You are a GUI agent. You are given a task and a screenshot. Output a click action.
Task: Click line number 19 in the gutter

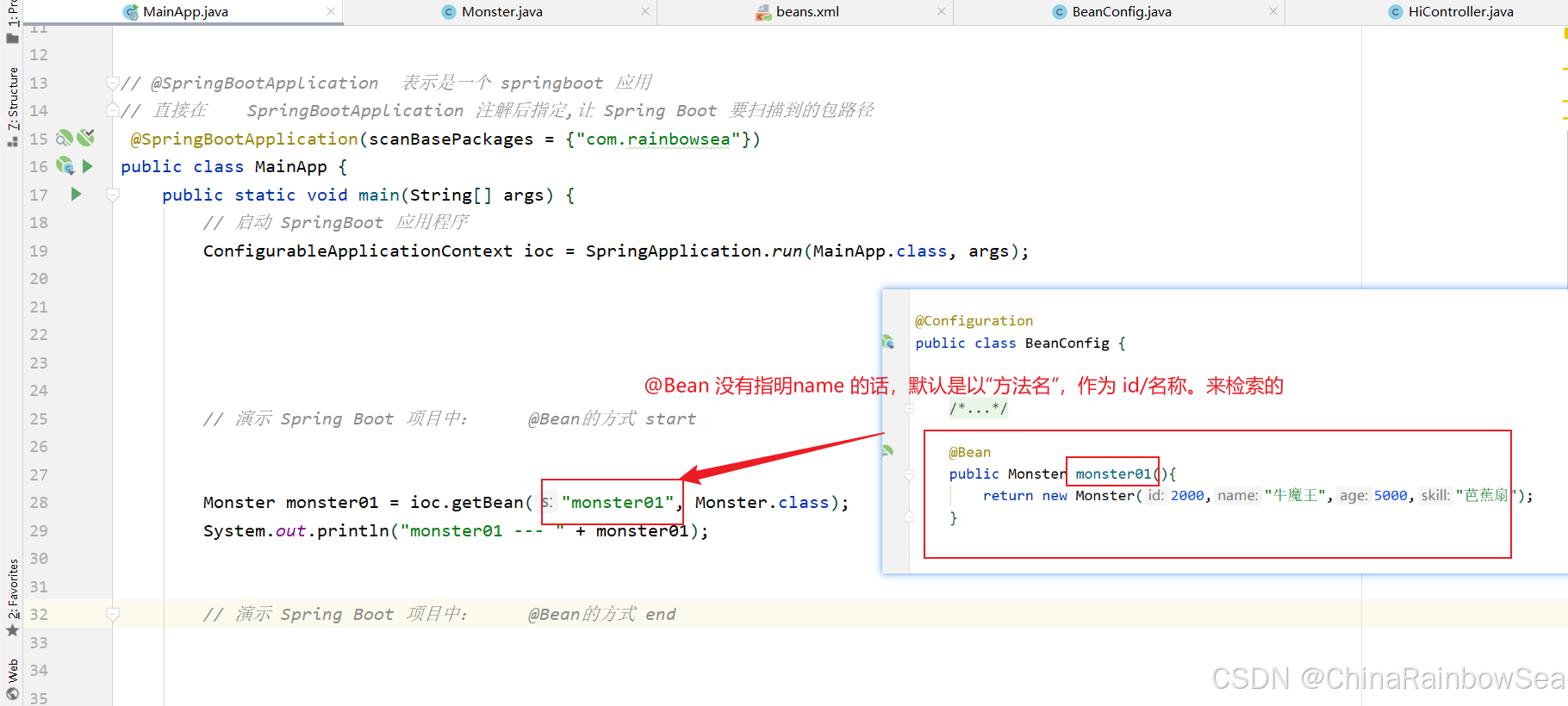[39, 251]
